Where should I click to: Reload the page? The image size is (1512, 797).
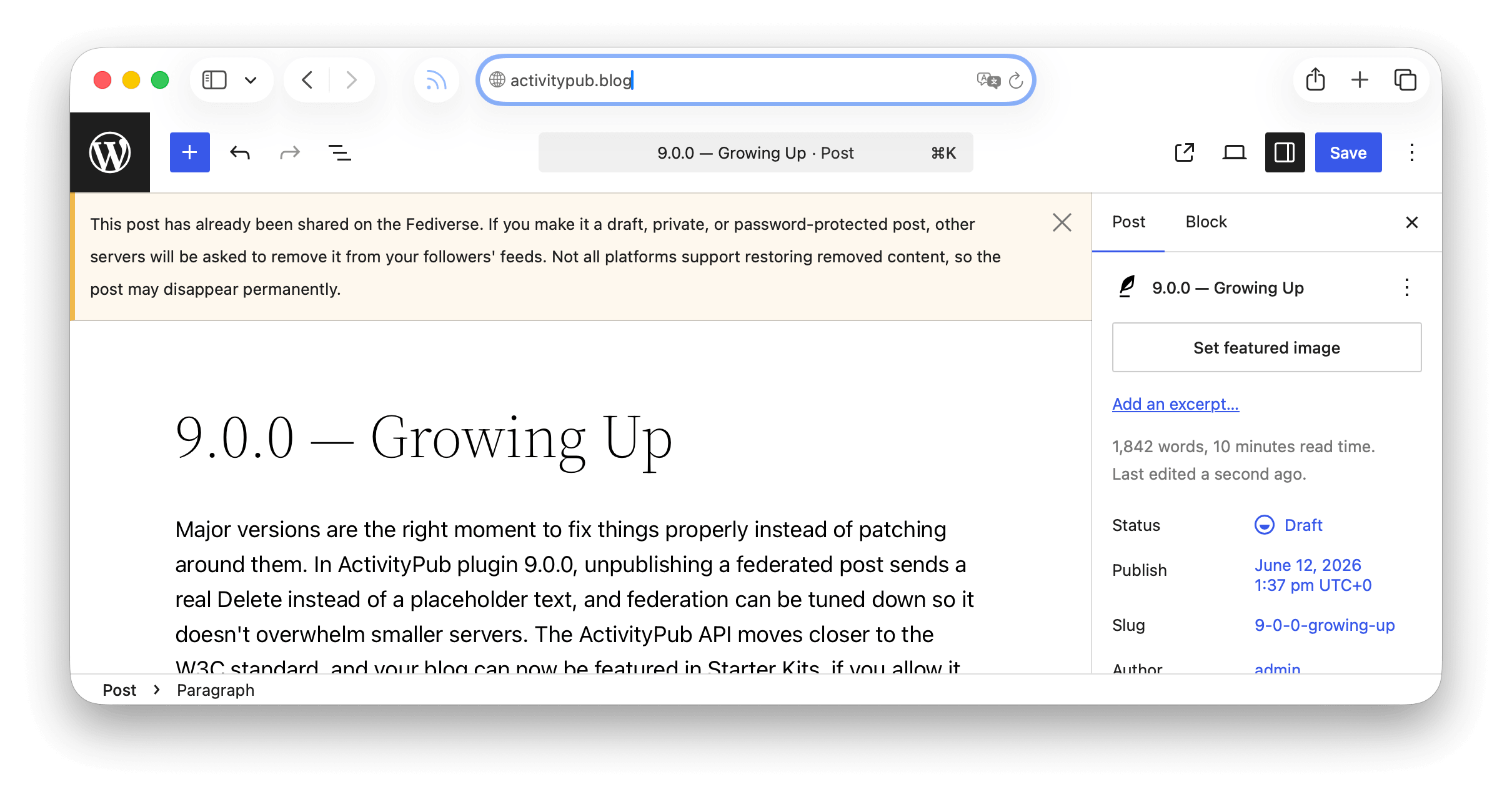click(1016, 80)
